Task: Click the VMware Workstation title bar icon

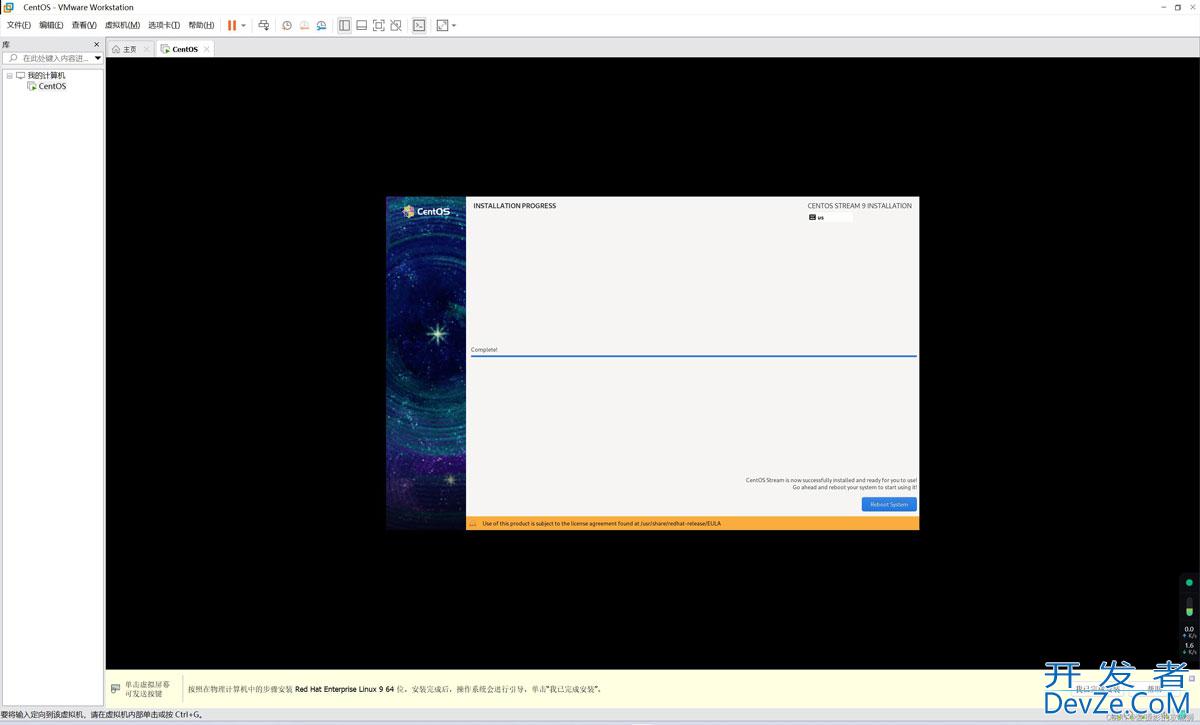Action: click(9, 7)
